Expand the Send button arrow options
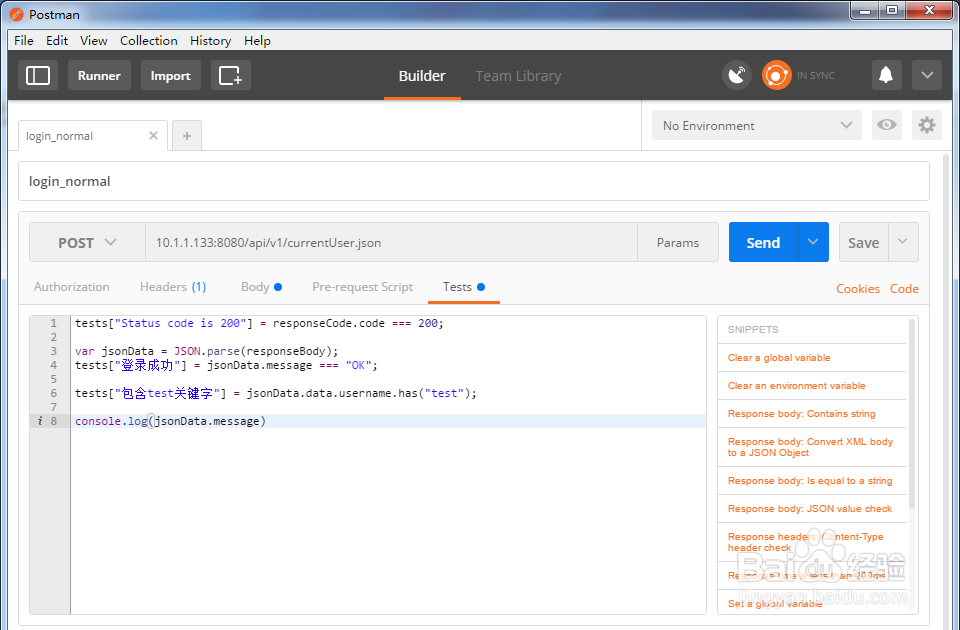 813,242
